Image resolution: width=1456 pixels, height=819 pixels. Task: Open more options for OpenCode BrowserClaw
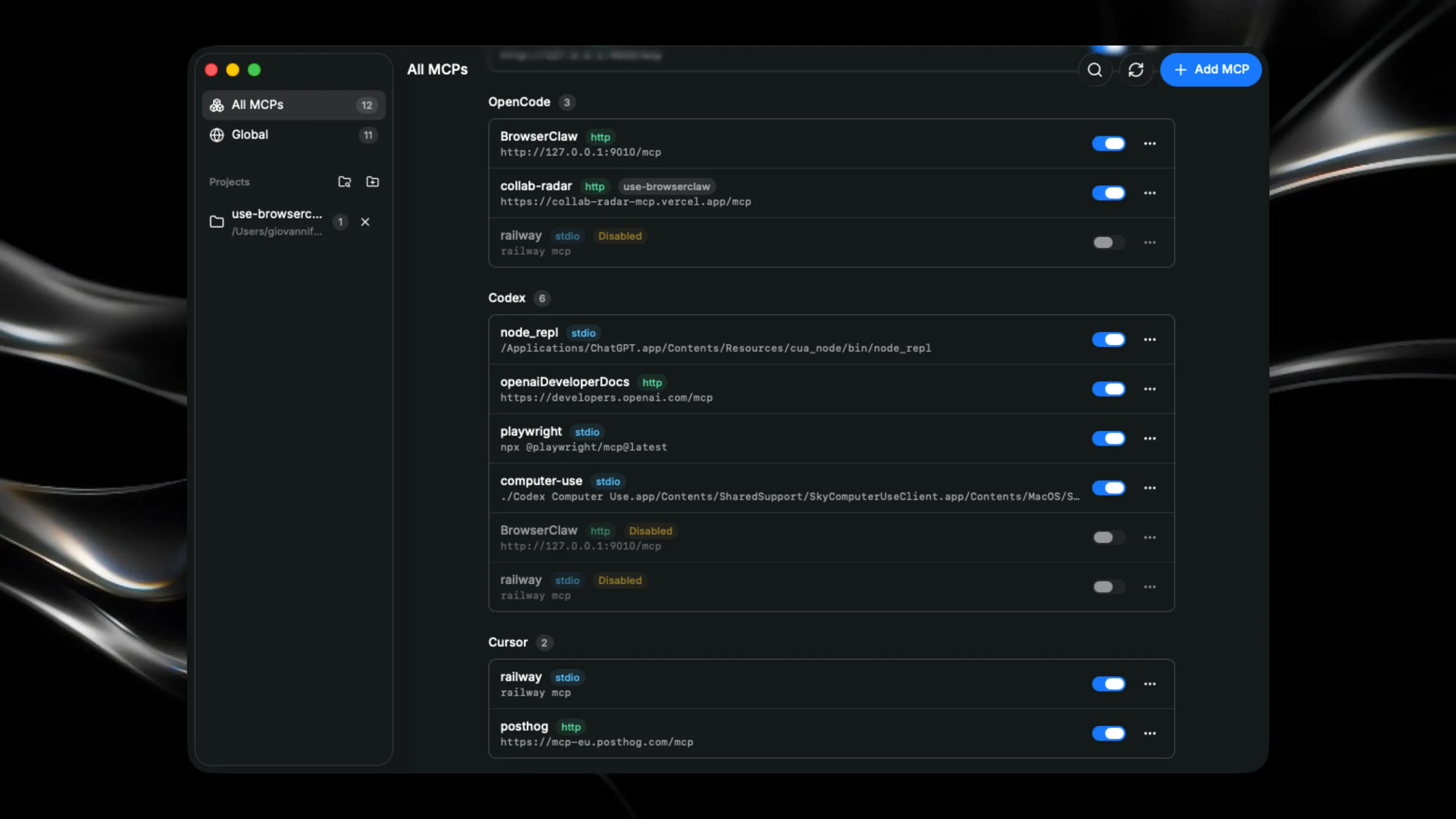click(x=1150, y=144)
